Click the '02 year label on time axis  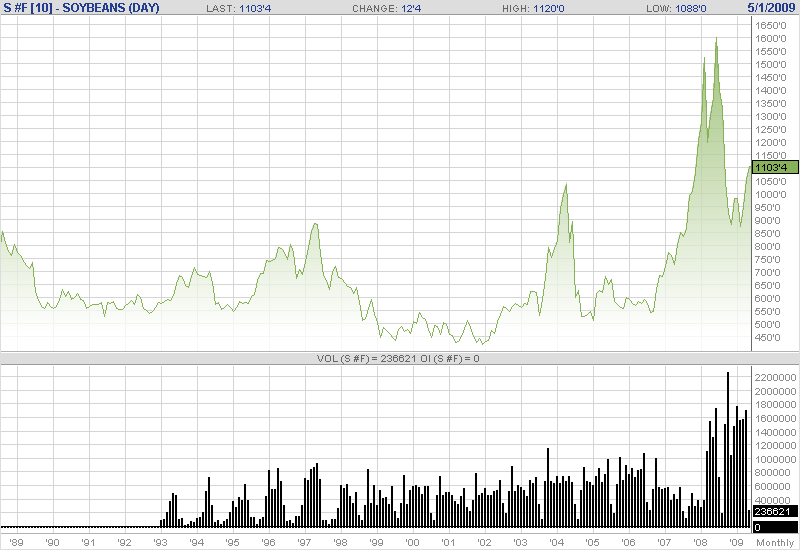point(484,542)
